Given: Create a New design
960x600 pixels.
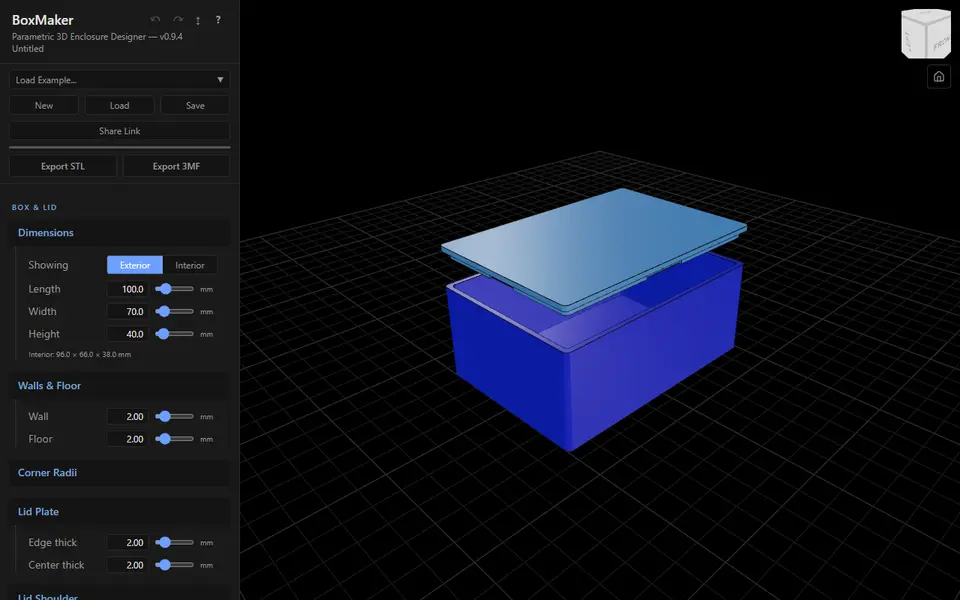Looking at the screenshot, I should [x=43, y=105].
